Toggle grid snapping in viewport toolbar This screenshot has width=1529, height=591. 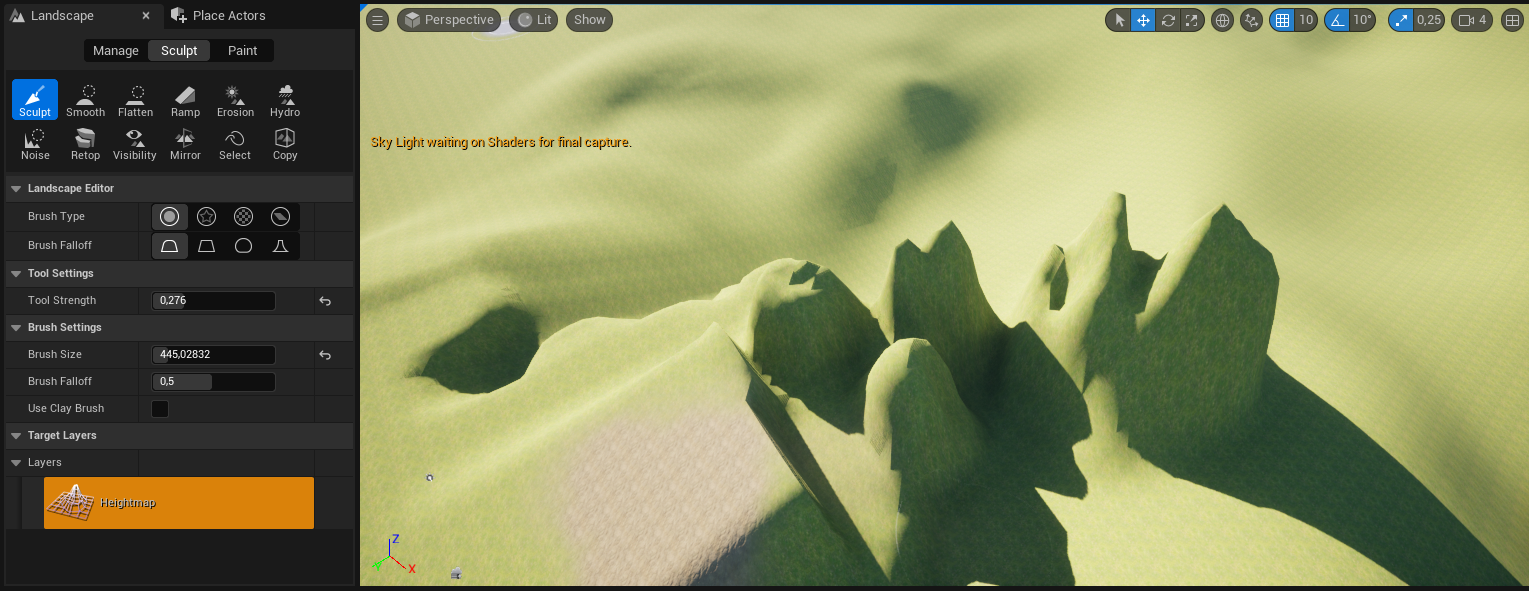pos(1281,20)
